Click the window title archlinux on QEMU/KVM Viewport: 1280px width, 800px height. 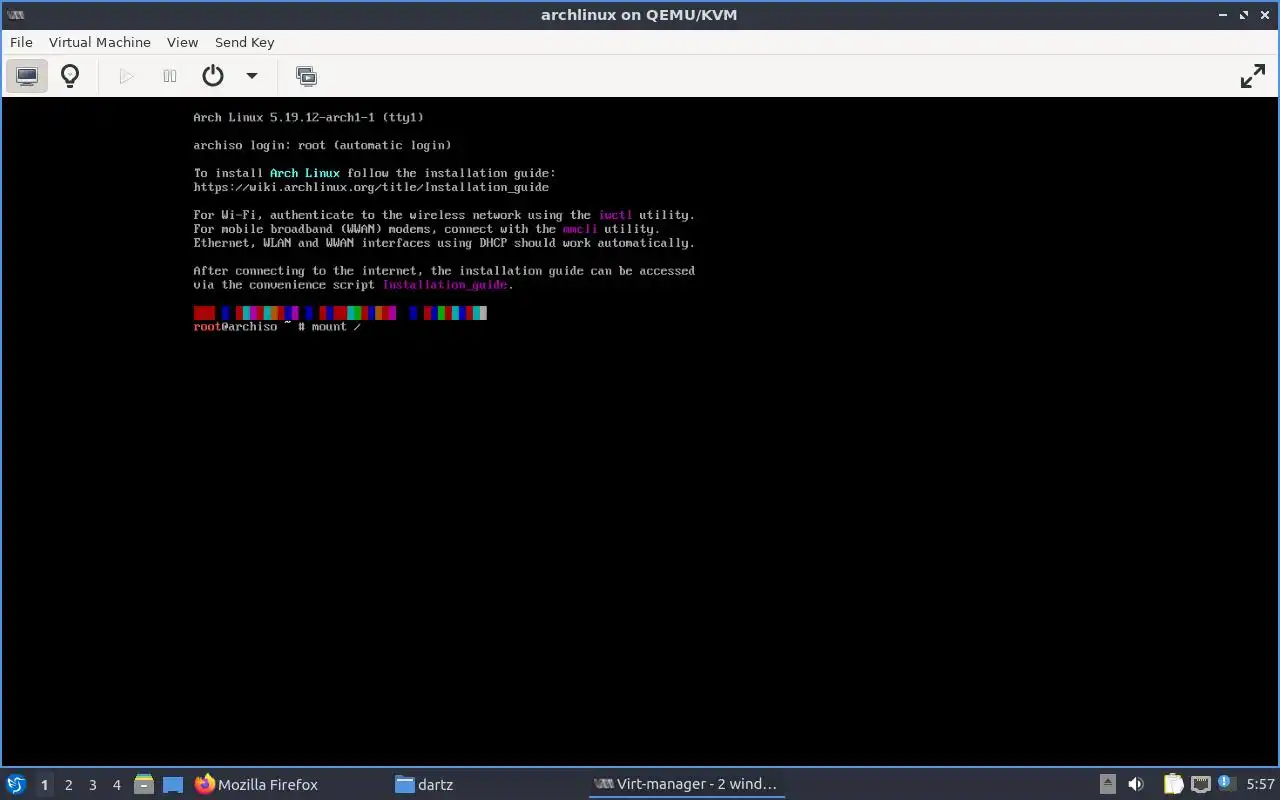639,15
